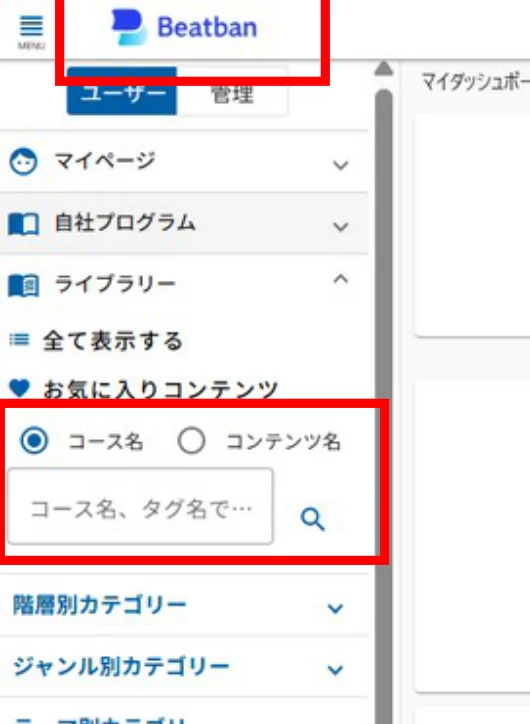Select the コンテンツ名 radio button
Image resolution: width=530 pixels, height=724 pixels.
(x=191, y=440)
